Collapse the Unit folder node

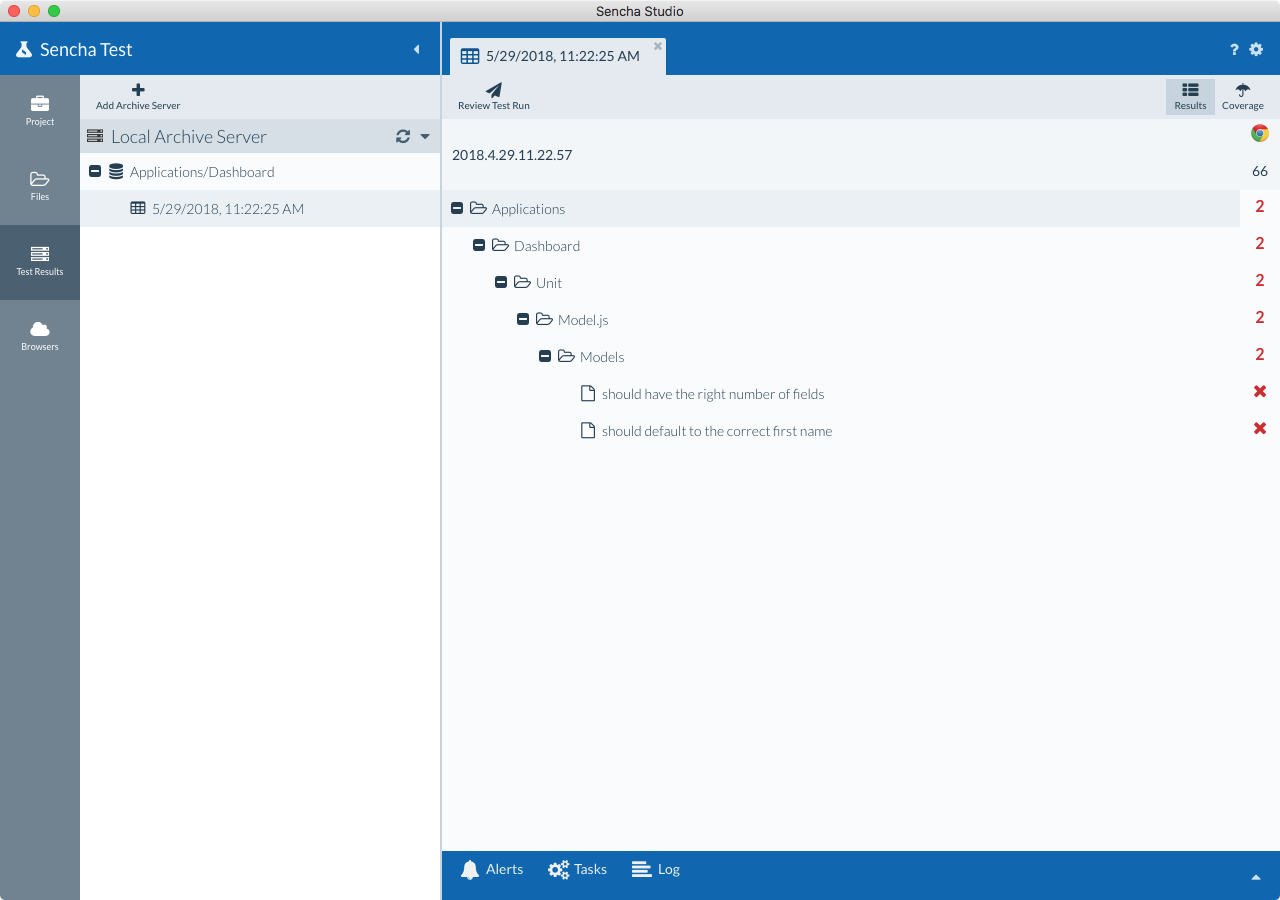tap(501, 283)
